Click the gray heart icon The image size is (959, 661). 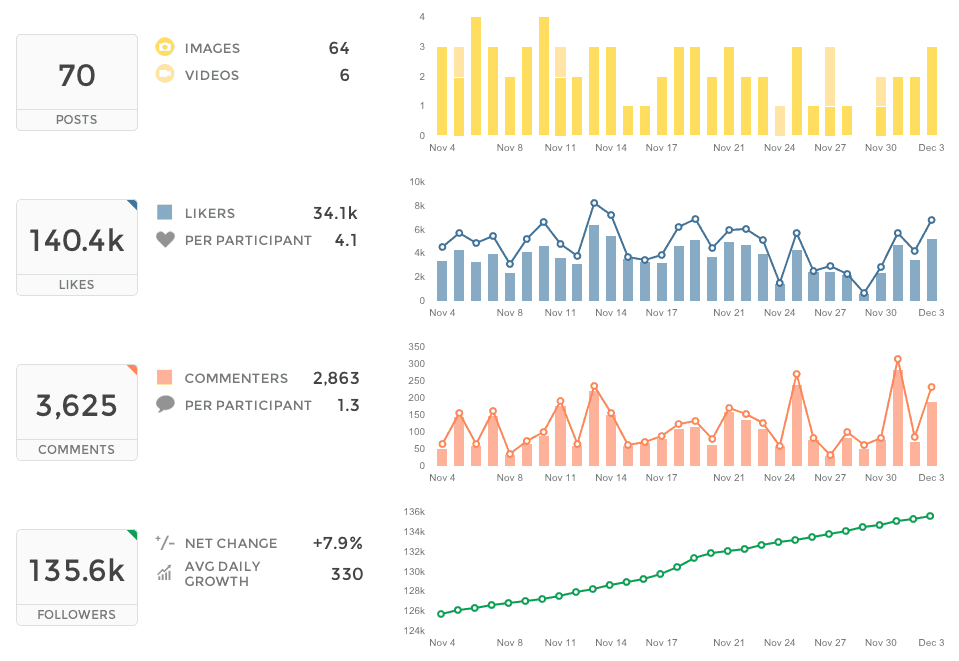tap(165, 239)
